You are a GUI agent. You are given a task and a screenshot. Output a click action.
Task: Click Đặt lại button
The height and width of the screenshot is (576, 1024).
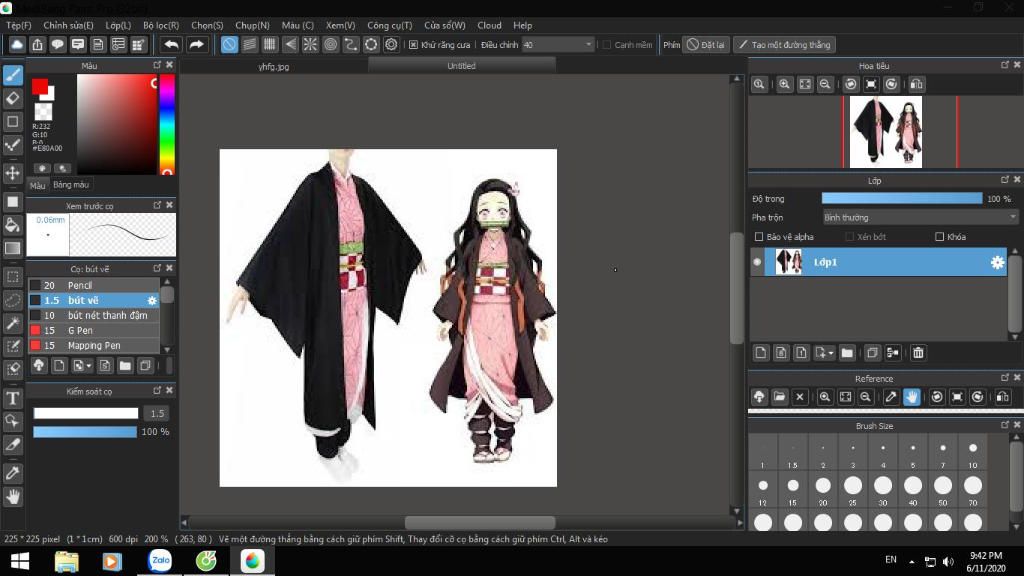pos(705,44)
